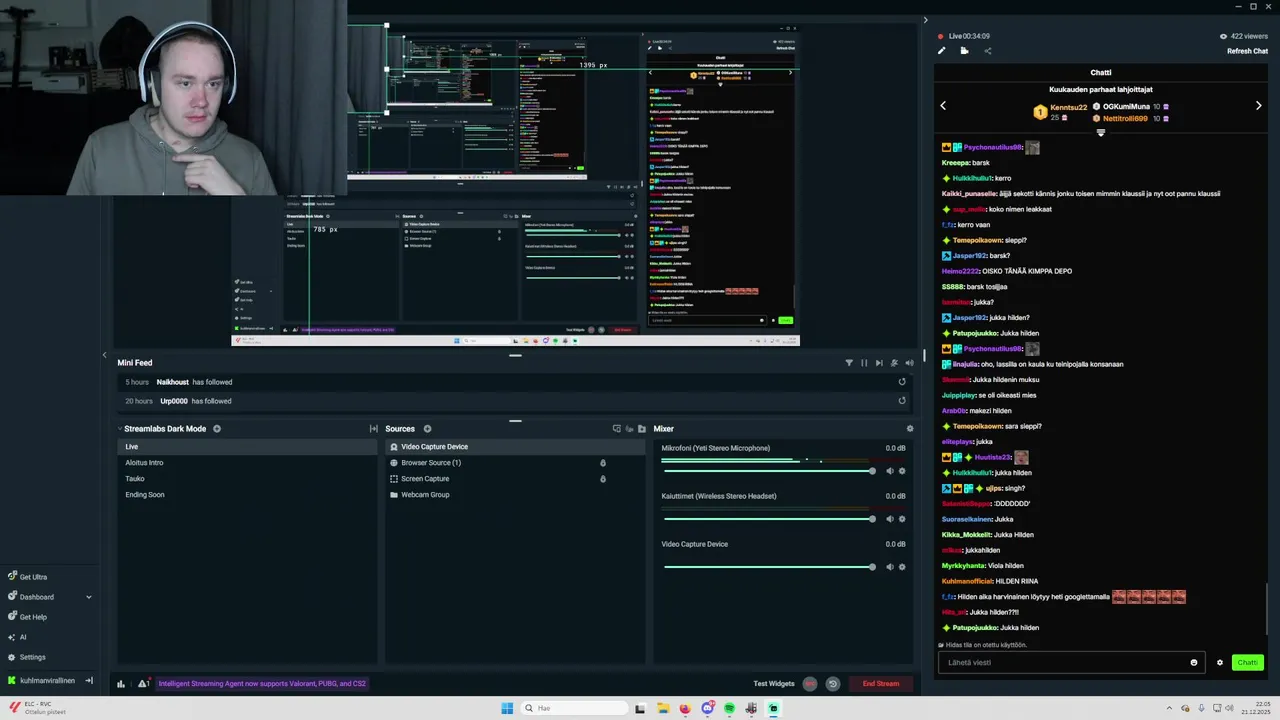This screenshot has width=1280, height=720.
Task: Toggle the replay buffer button
Action: coord(832,684)
